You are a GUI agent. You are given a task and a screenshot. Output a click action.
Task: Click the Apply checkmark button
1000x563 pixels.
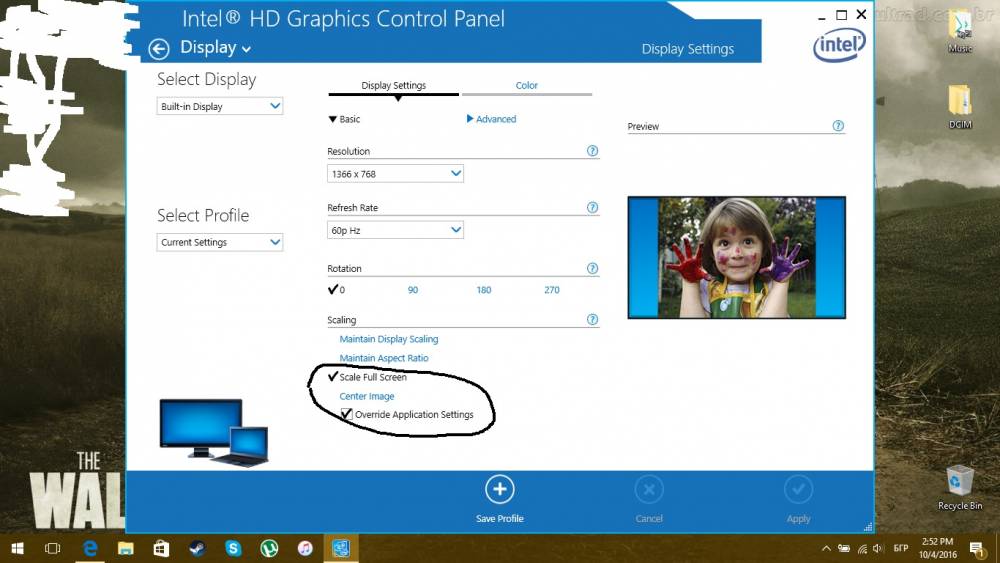[798, 490]
